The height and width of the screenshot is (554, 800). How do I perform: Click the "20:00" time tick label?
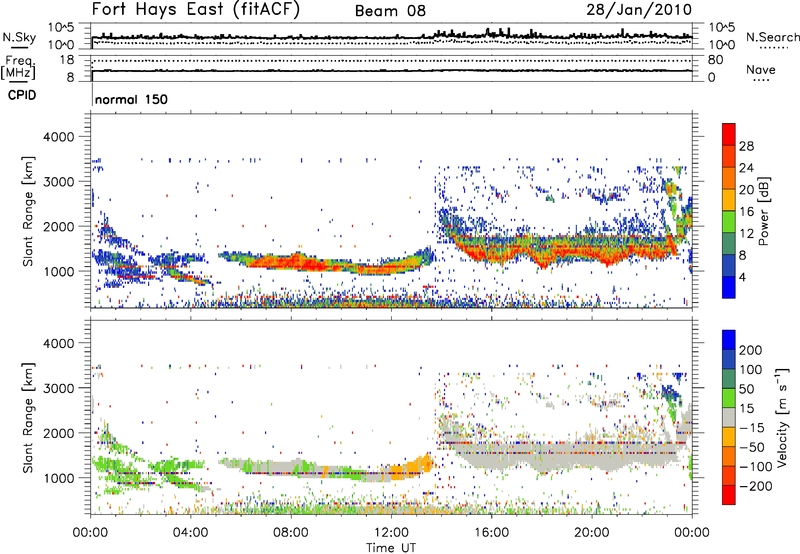(x=591, y=533)
